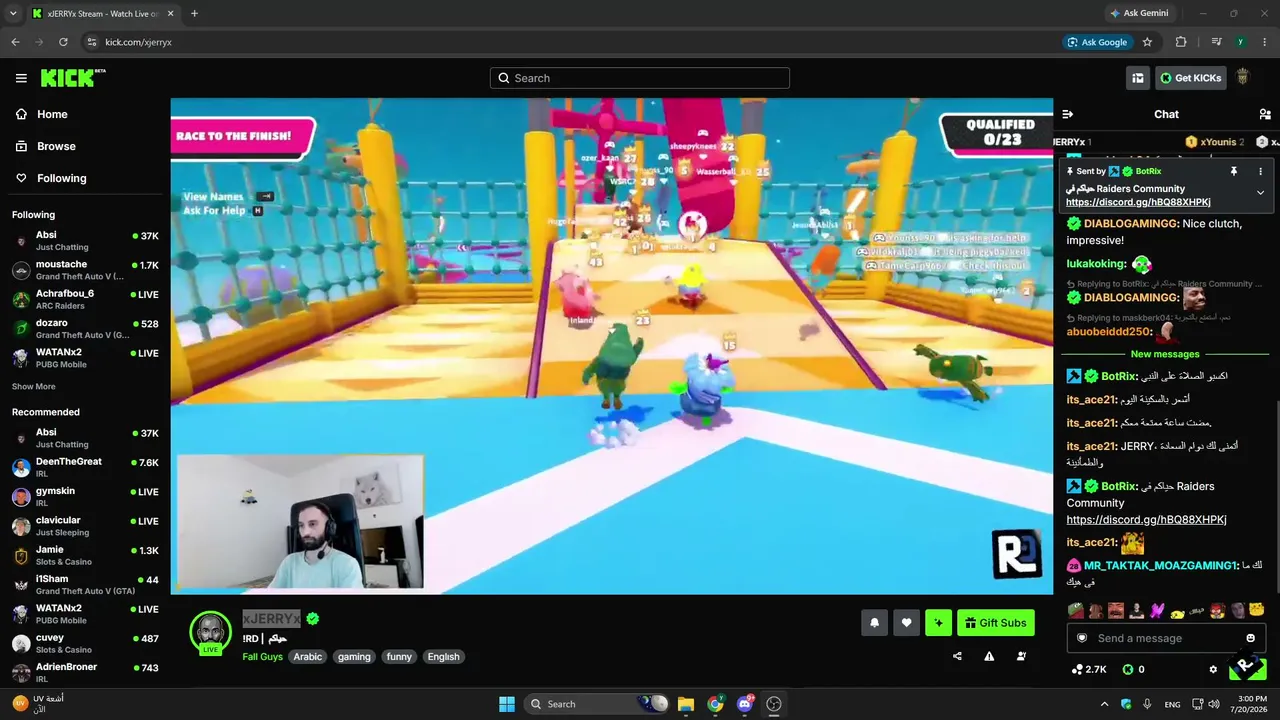Share the stream using the share icon
Image resolution: width=1280 pixels, height=720 pixels.
point(957,657)
